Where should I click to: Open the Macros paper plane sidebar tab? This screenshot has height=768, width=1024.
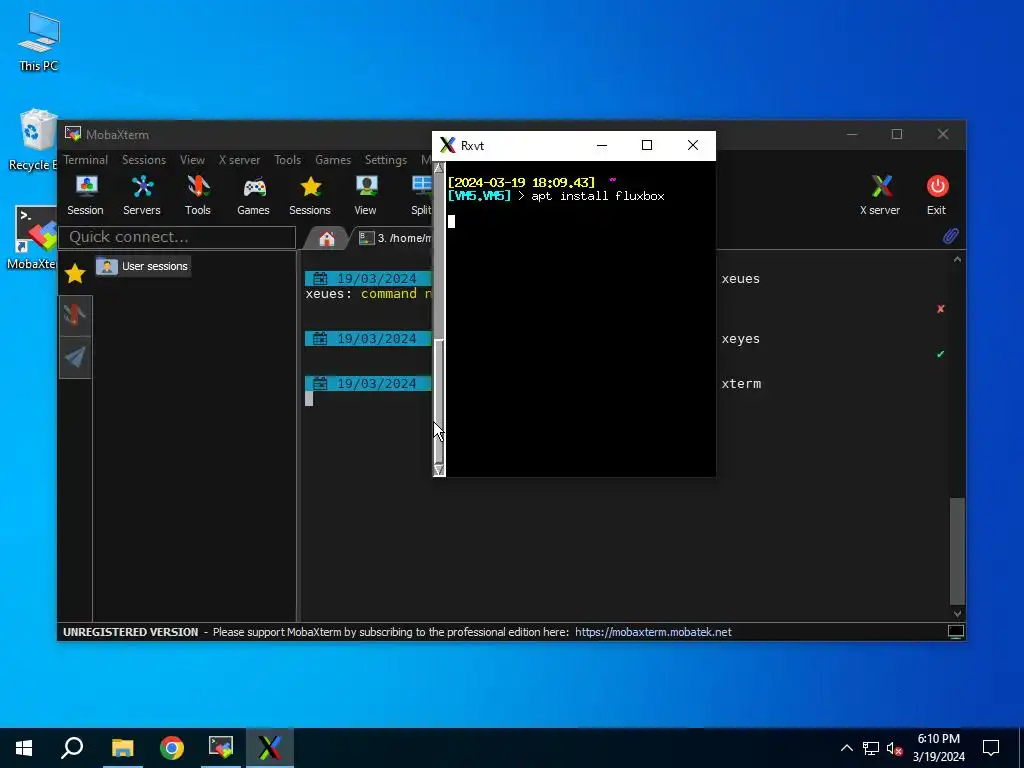(75, 357)
